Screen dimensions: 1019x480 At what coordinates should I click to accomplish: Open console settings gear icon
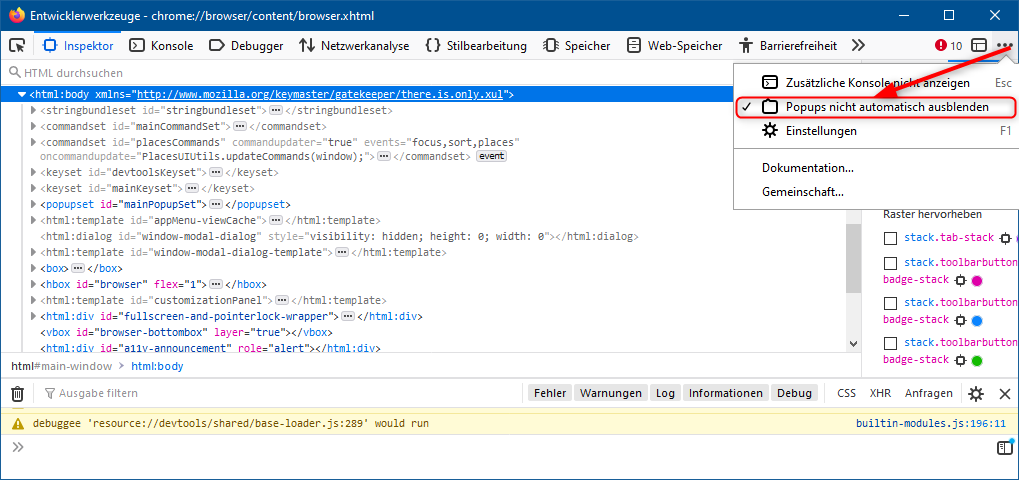pos(976,394)
